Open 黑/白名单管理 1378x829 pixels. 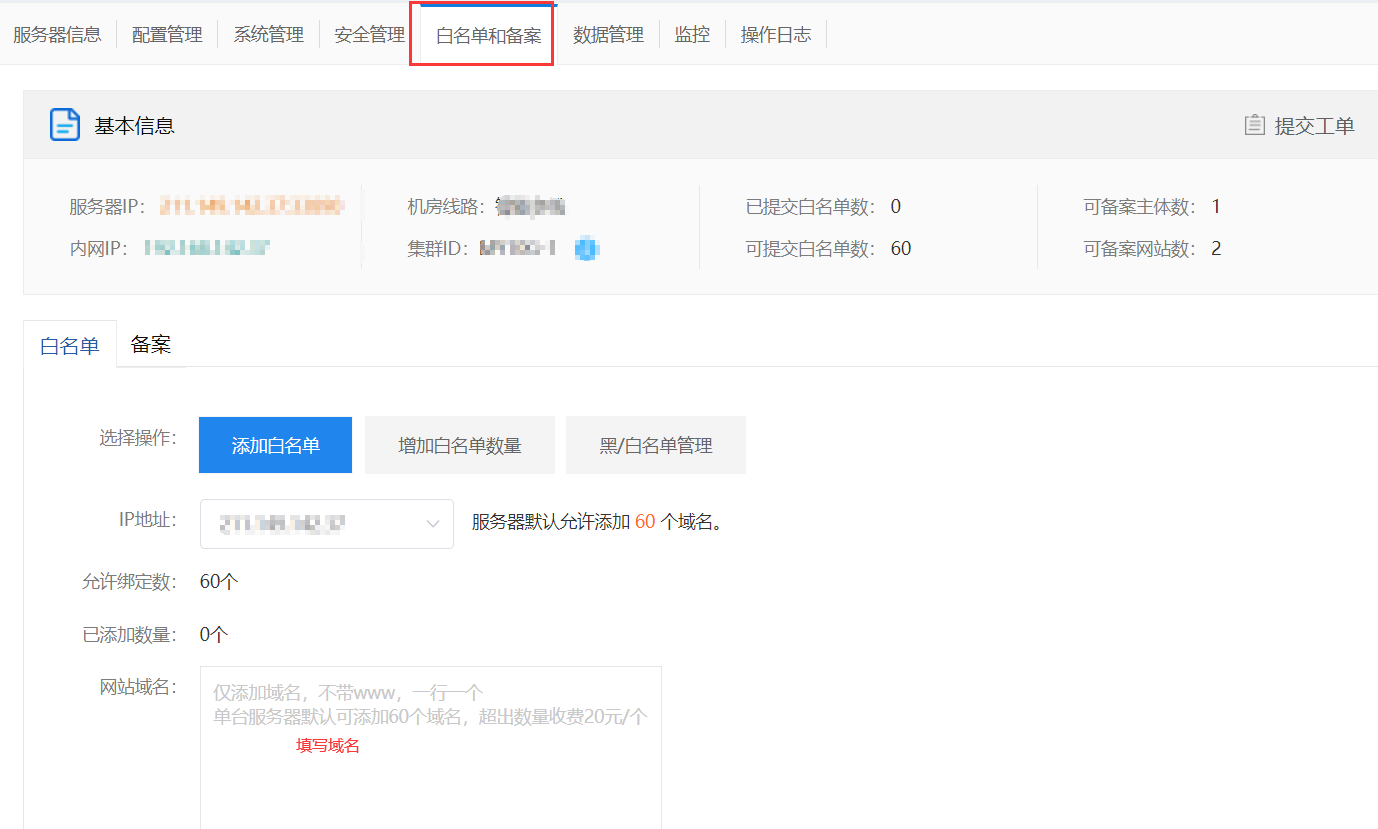coord(656,446)
